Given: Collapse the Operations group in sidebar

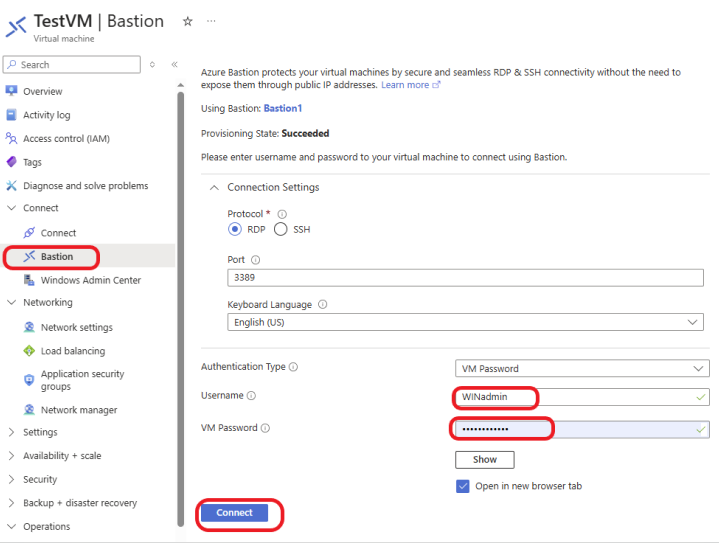Looking at the screenshot, I should pos(11,526).
